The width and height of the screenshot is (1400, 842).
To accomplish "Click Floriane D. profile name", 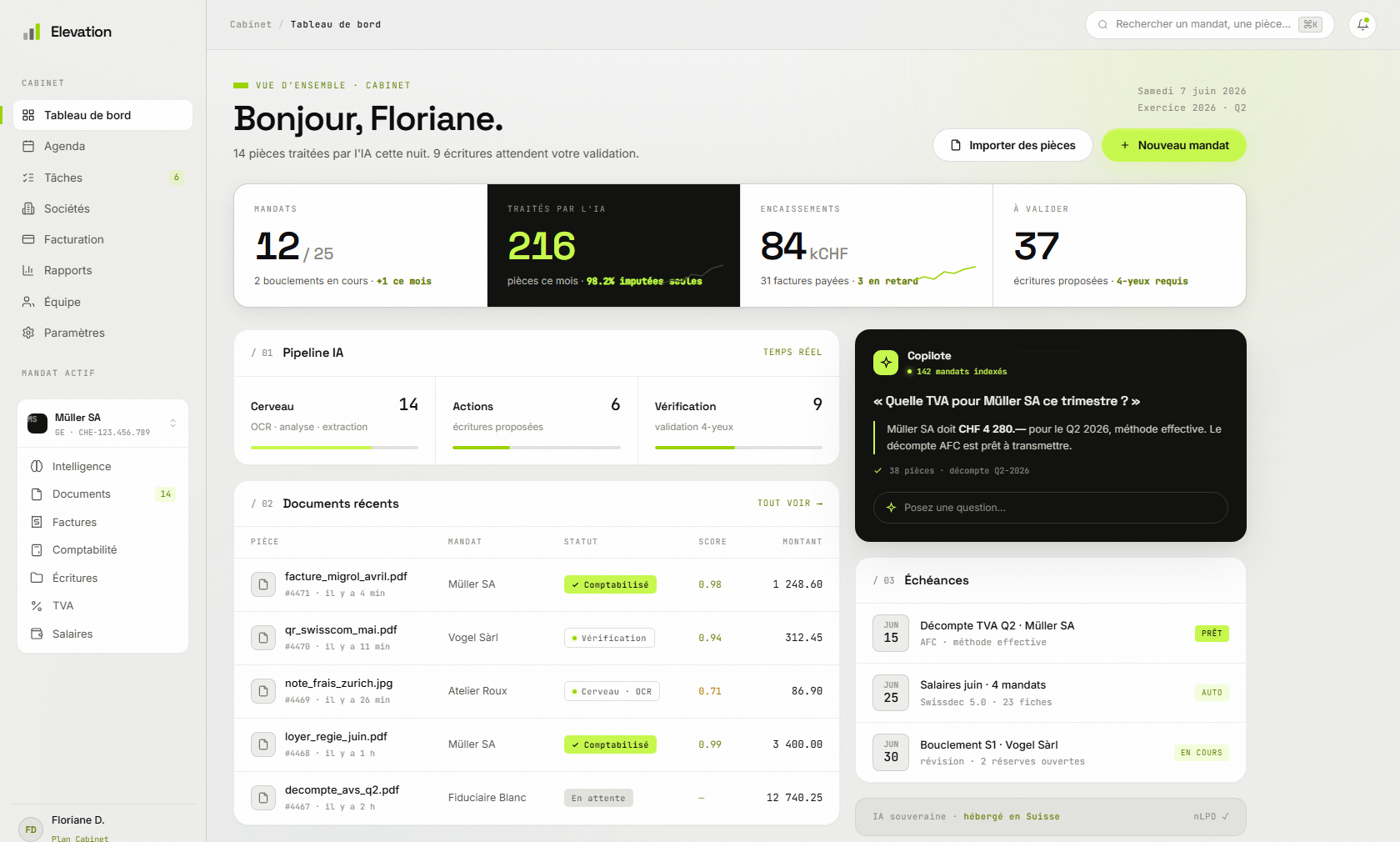I will (x=78, y=820).
